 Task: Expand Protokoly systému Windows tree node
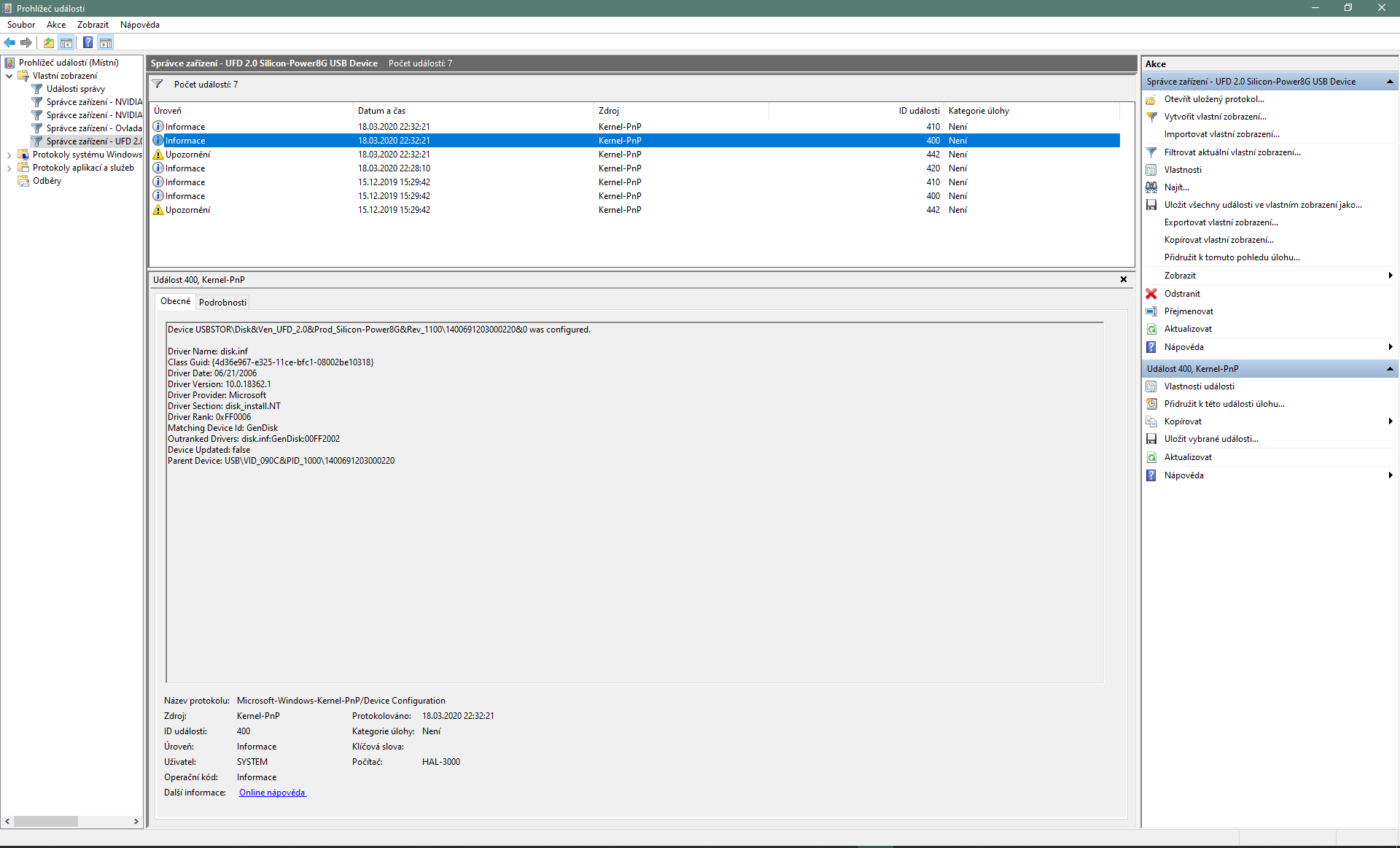[9, 155]
